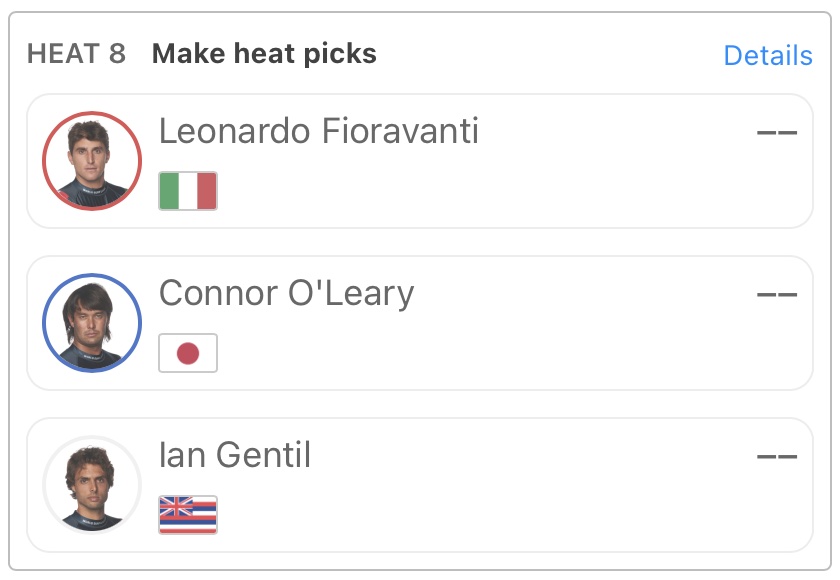Select the Ian Gentil name text
Image resolution: width=840 pixels, height=580 pixels.
(235, 455)
